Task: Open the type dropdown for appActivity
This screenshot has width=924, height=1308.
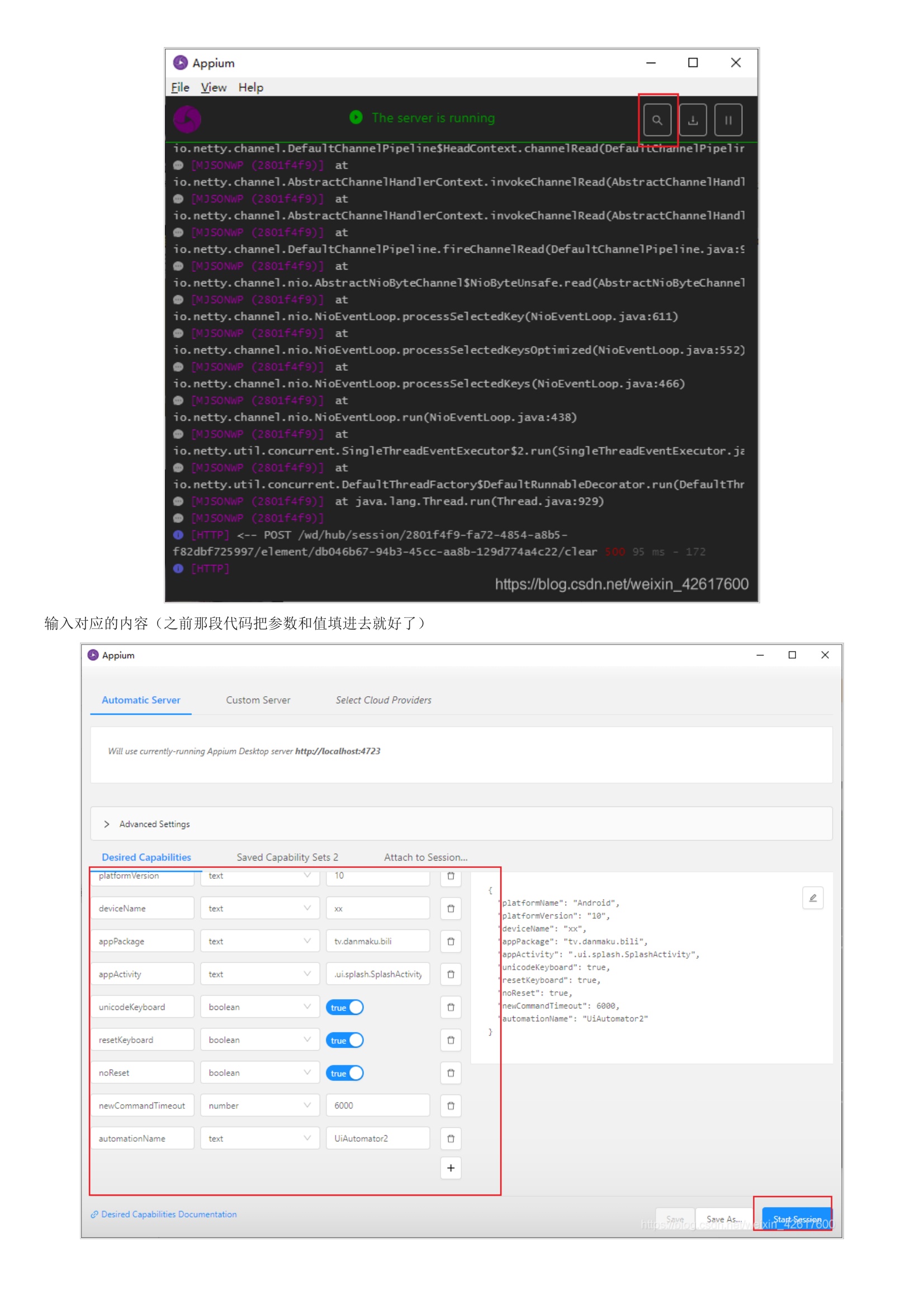Action: [x=259, y=974]
